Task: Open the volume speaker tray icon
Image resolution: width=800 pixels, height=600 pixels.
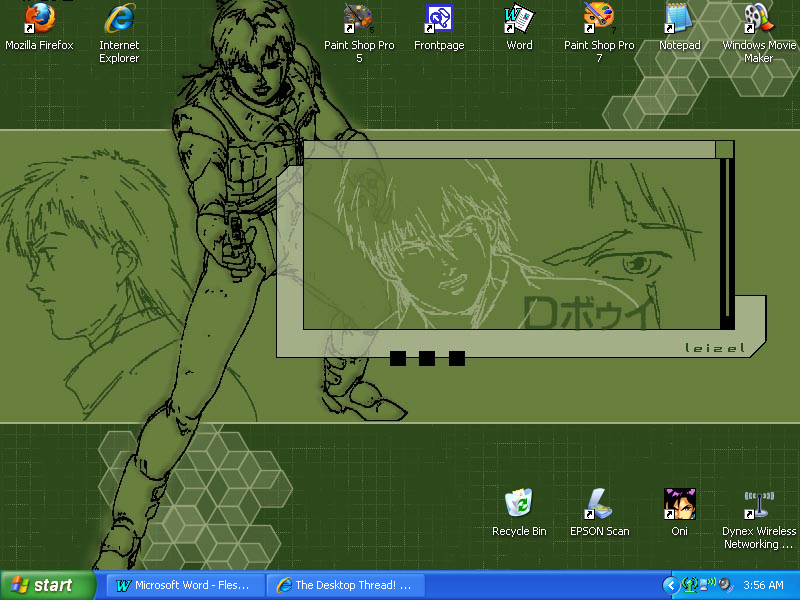Action: tap(725, 585)
